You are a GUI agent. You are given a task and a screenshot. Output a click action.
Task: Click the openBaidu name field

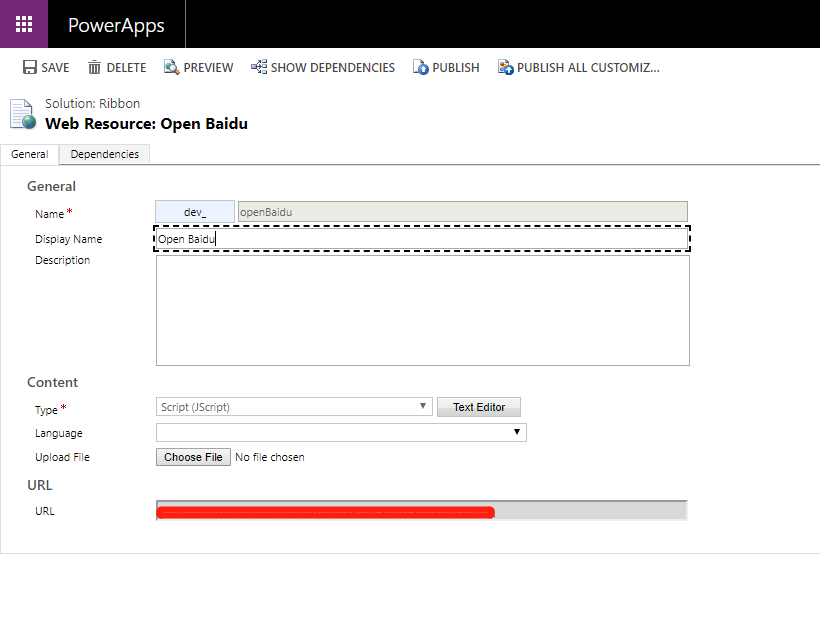[462, 212]
